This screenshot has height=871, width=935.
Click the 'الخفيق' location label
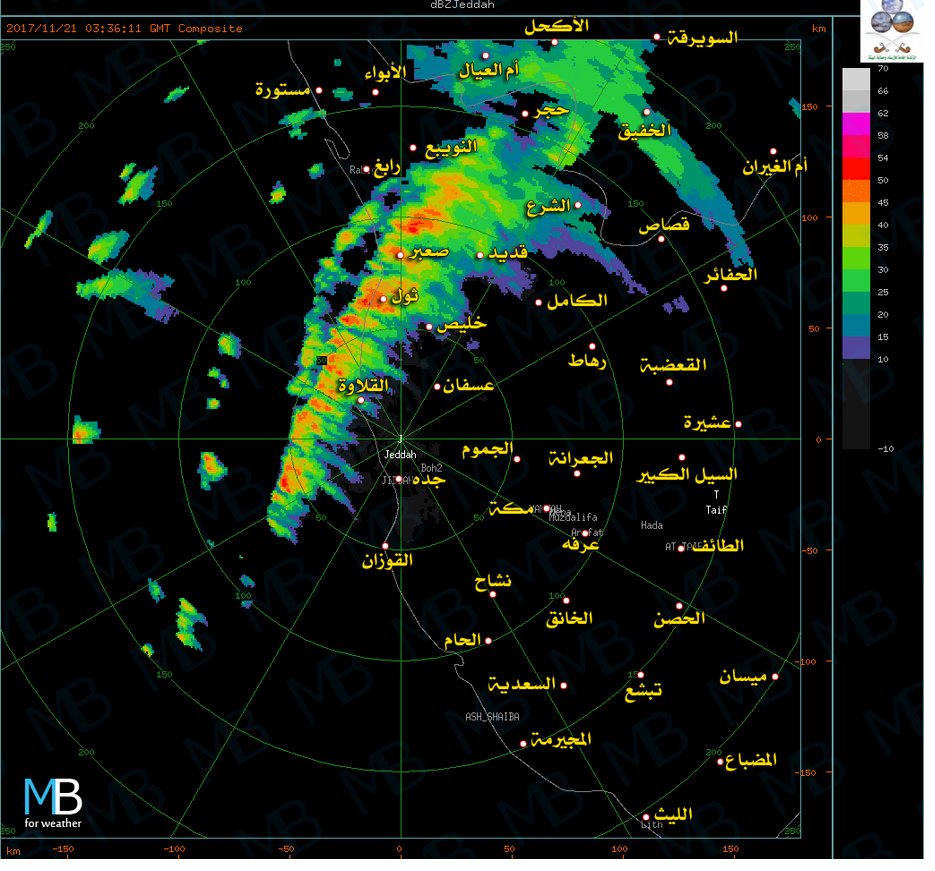pos(645,131)
